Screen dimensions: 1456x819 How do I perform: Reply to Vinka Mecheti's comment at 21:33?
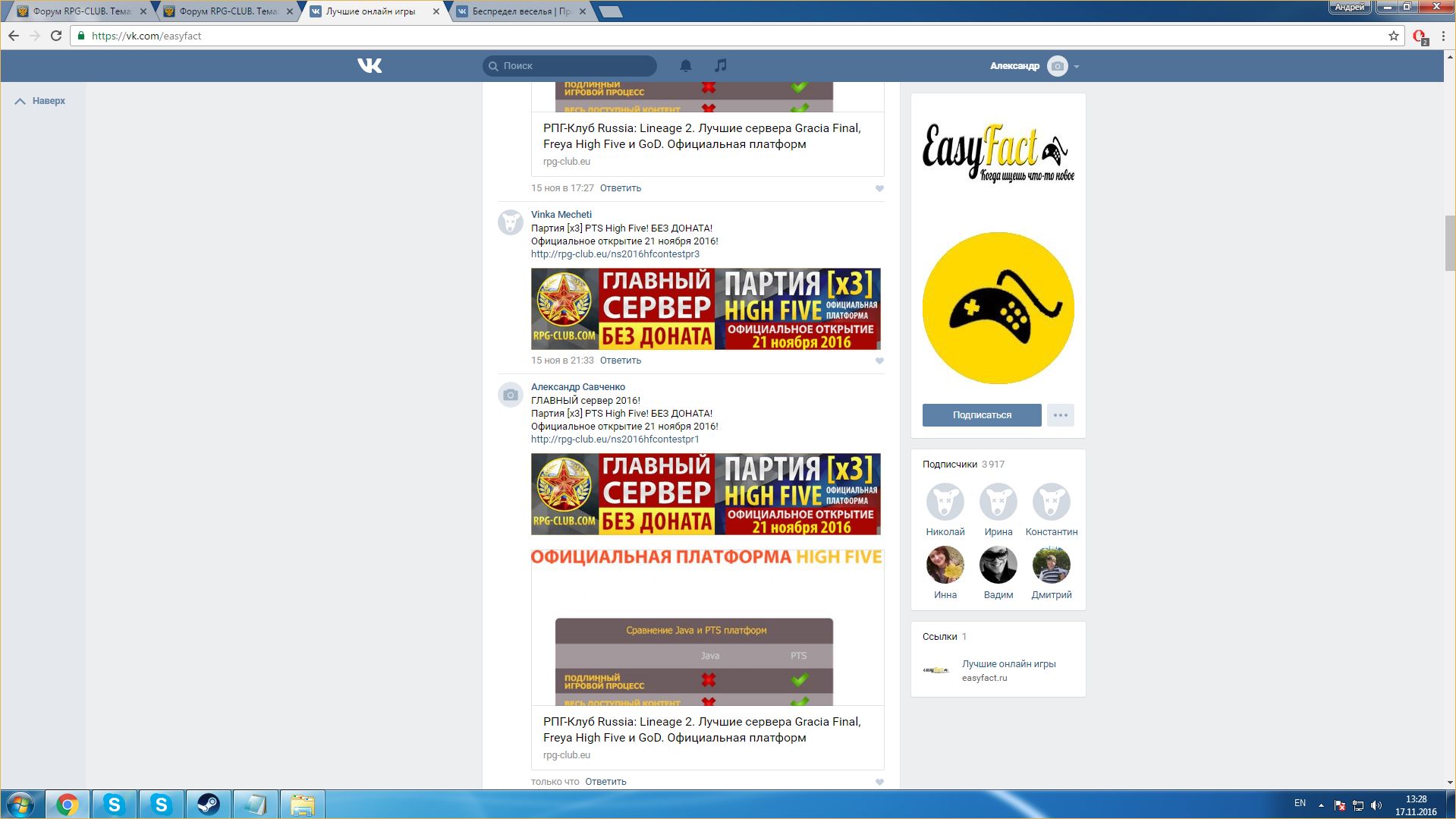[x=621, y=361]
